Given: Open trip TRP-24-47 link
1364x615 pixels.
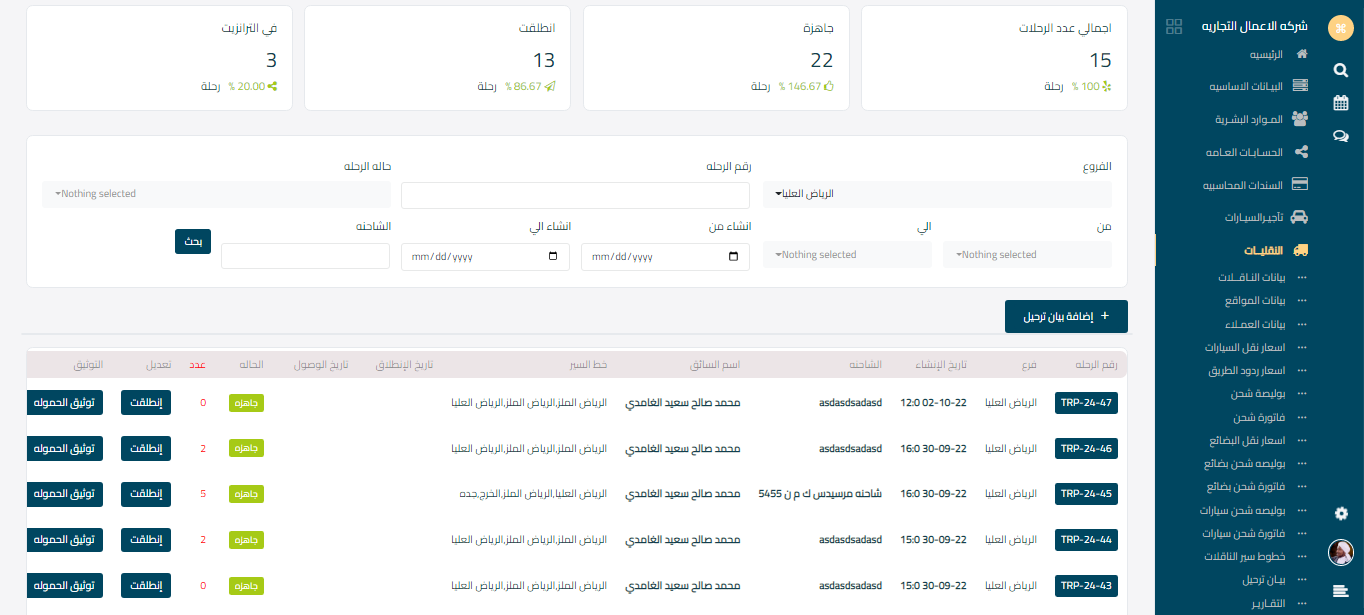Looking at the screenshot, I should coord(1086,403).
